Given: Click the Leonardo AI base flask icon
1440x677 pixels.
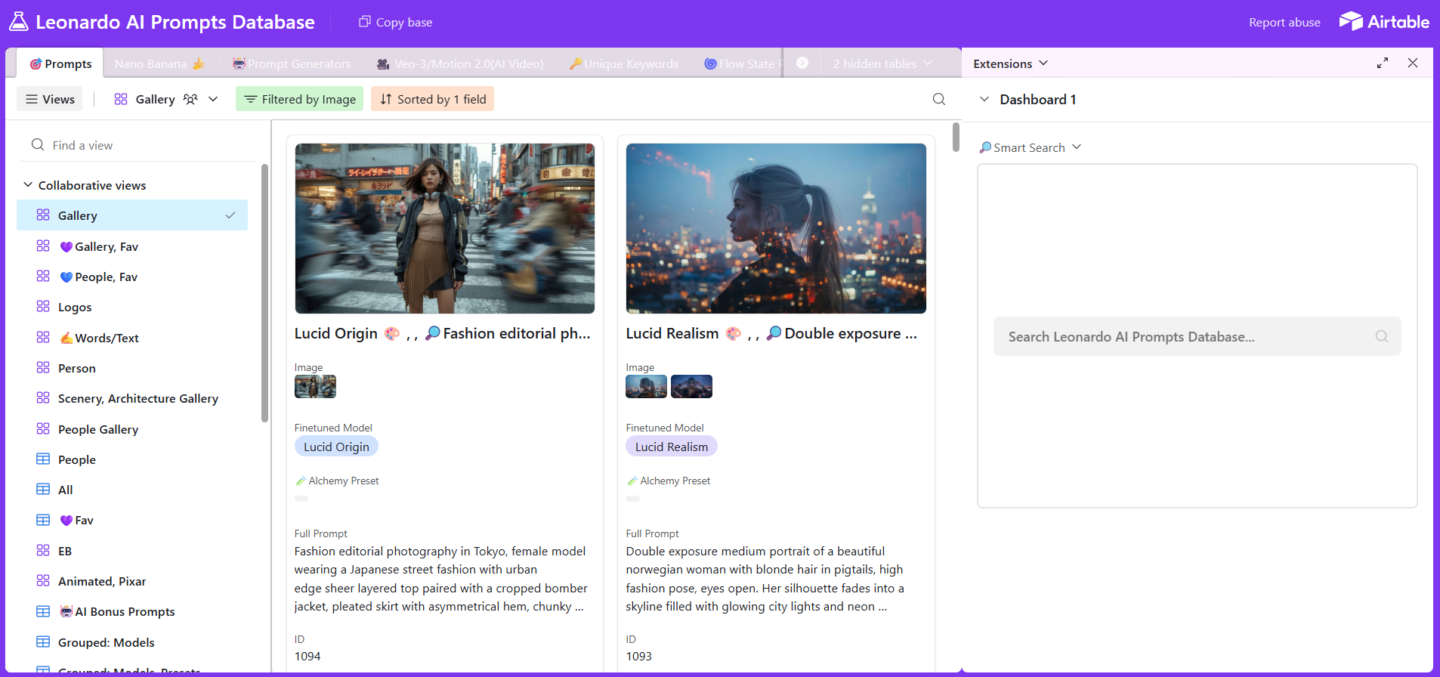Looking at the screenshot, I should coord(19,22).
